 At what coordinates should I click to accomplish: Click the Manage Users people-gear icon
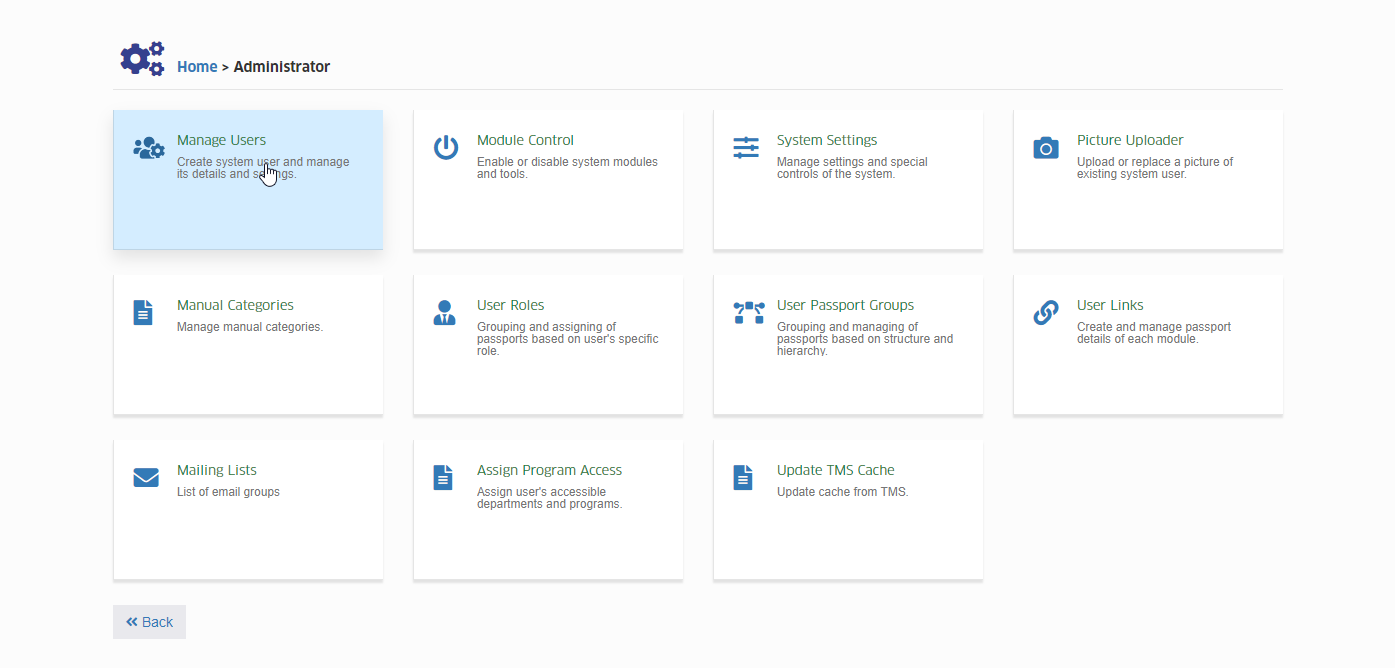point(148,149)
